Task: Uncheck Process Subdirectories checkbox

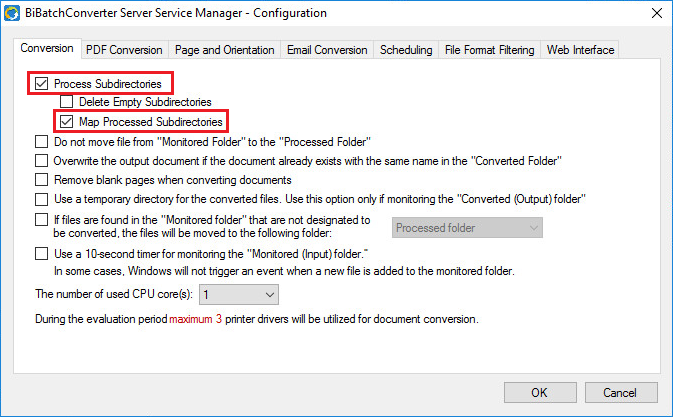Action: pos(41,84)
